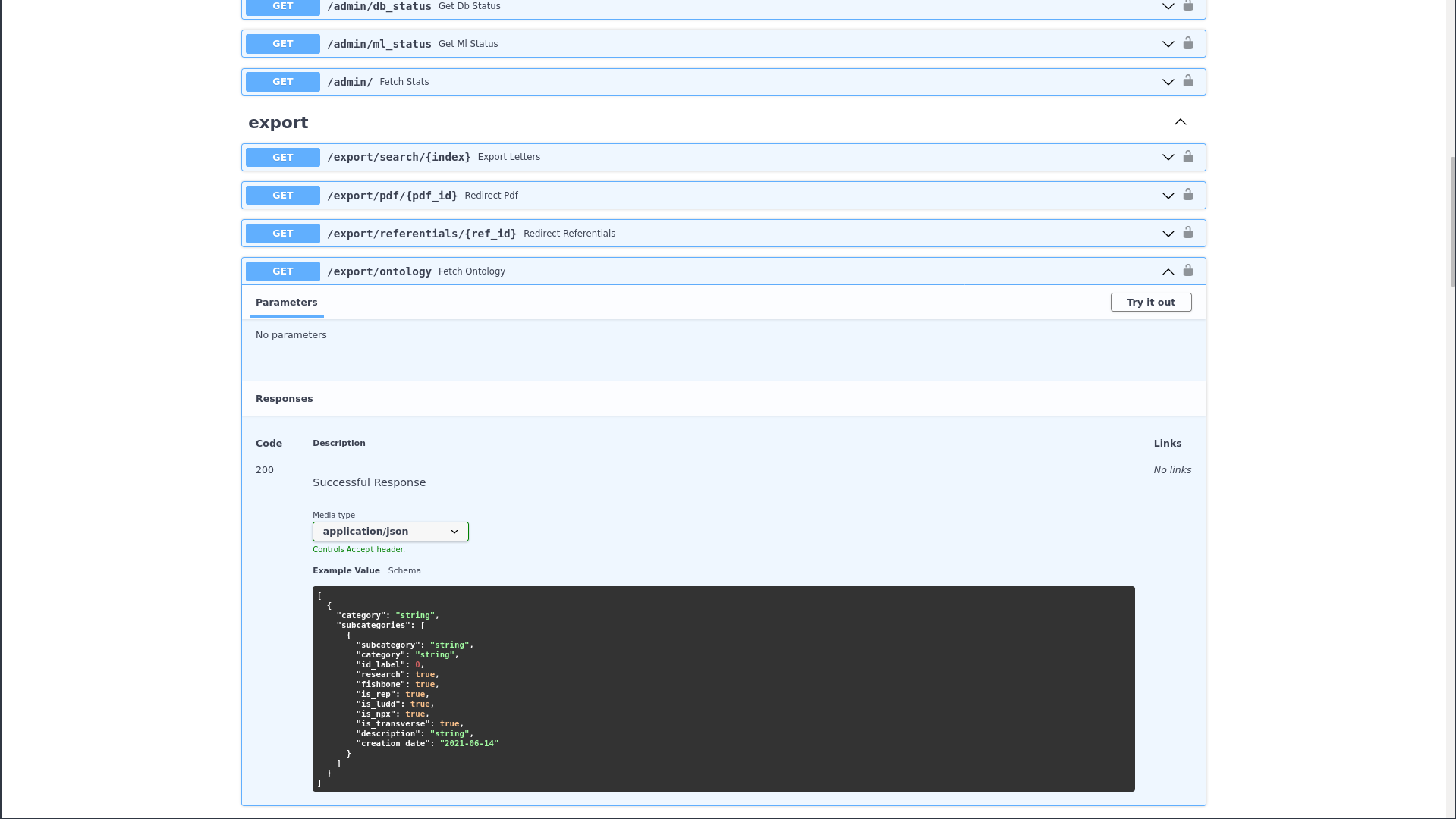1456x819 pixels.
Task: Click the /export/ontology path
Action: coord(379,271)
